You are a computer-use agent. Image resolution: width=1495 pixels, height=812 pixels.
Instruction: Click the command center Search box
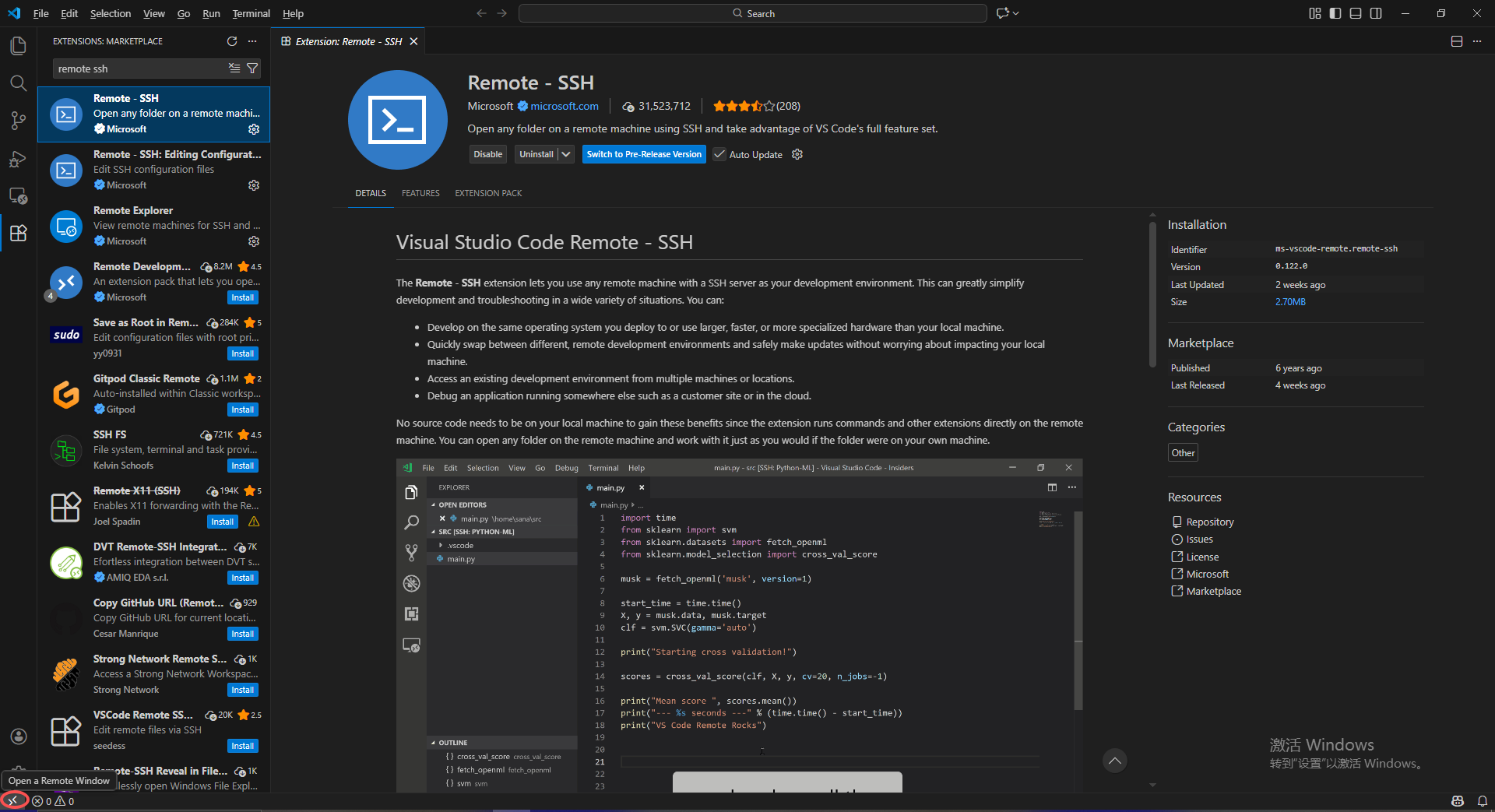[x=752, y=13]
